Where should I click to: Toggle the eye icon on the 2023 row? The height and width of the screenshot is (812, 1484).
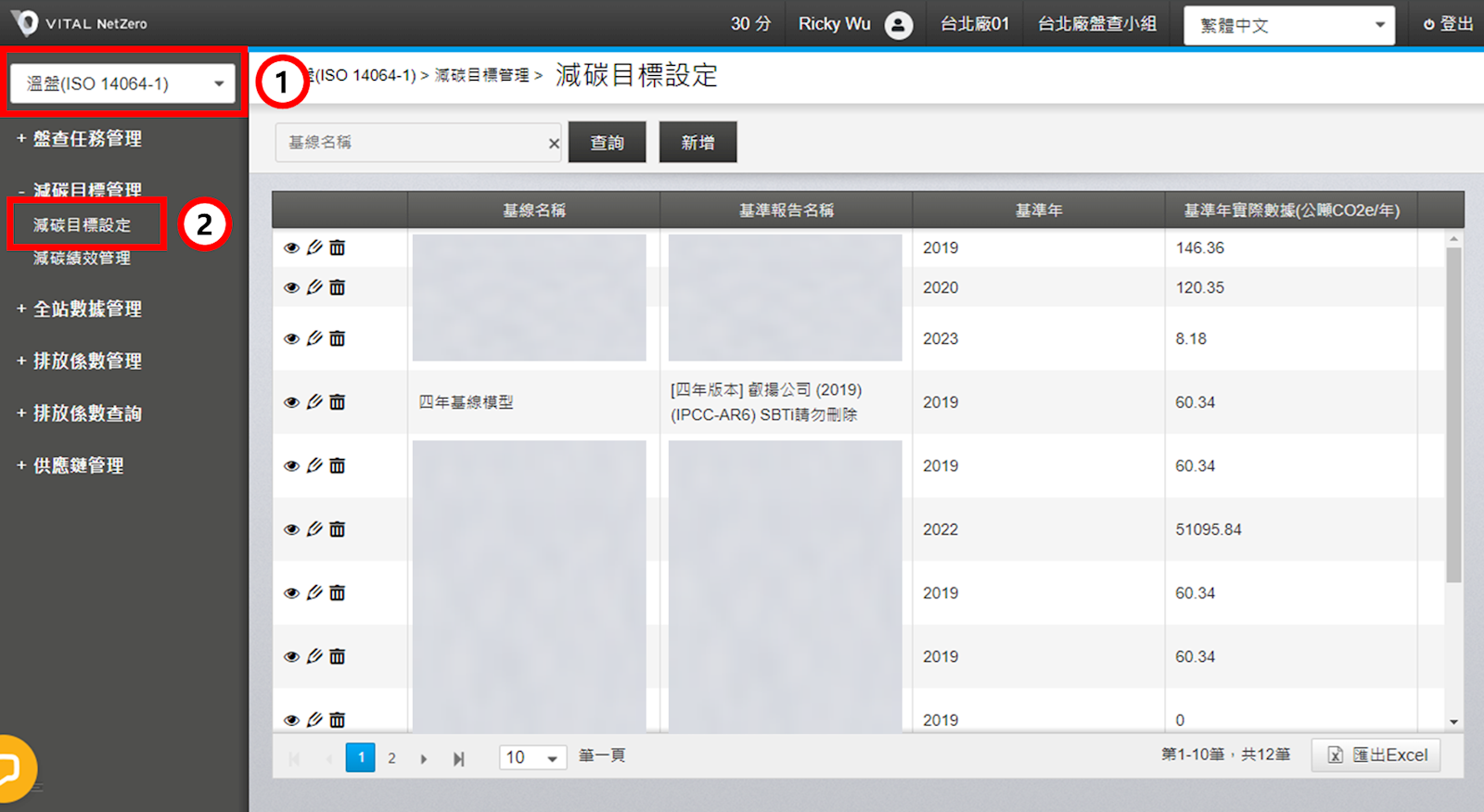tap(291, 339)
